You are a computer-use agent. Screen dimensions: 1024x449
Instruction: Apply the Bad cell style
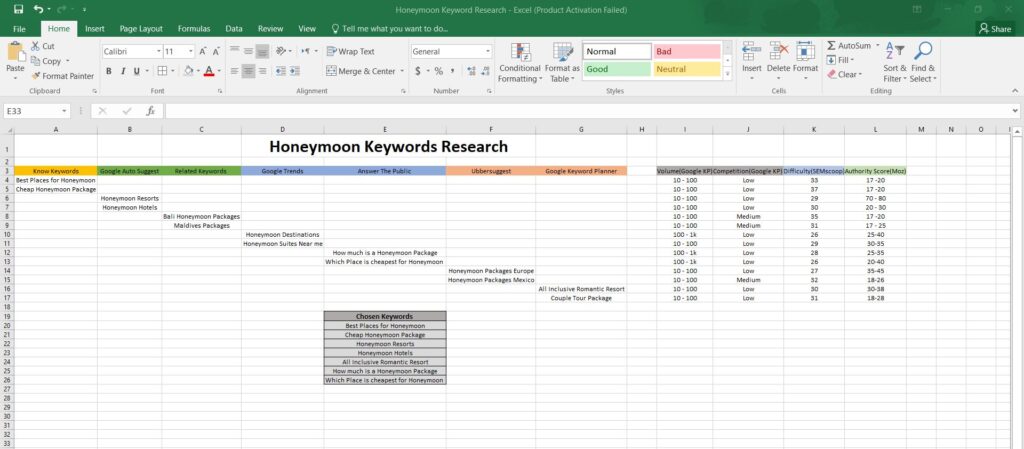coord(687,52)
